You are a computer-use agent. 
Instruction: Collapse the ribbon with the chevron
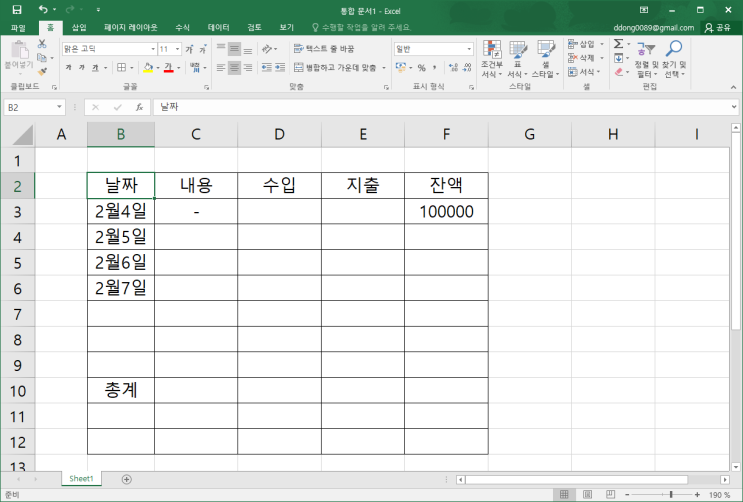tap(734, 87)
